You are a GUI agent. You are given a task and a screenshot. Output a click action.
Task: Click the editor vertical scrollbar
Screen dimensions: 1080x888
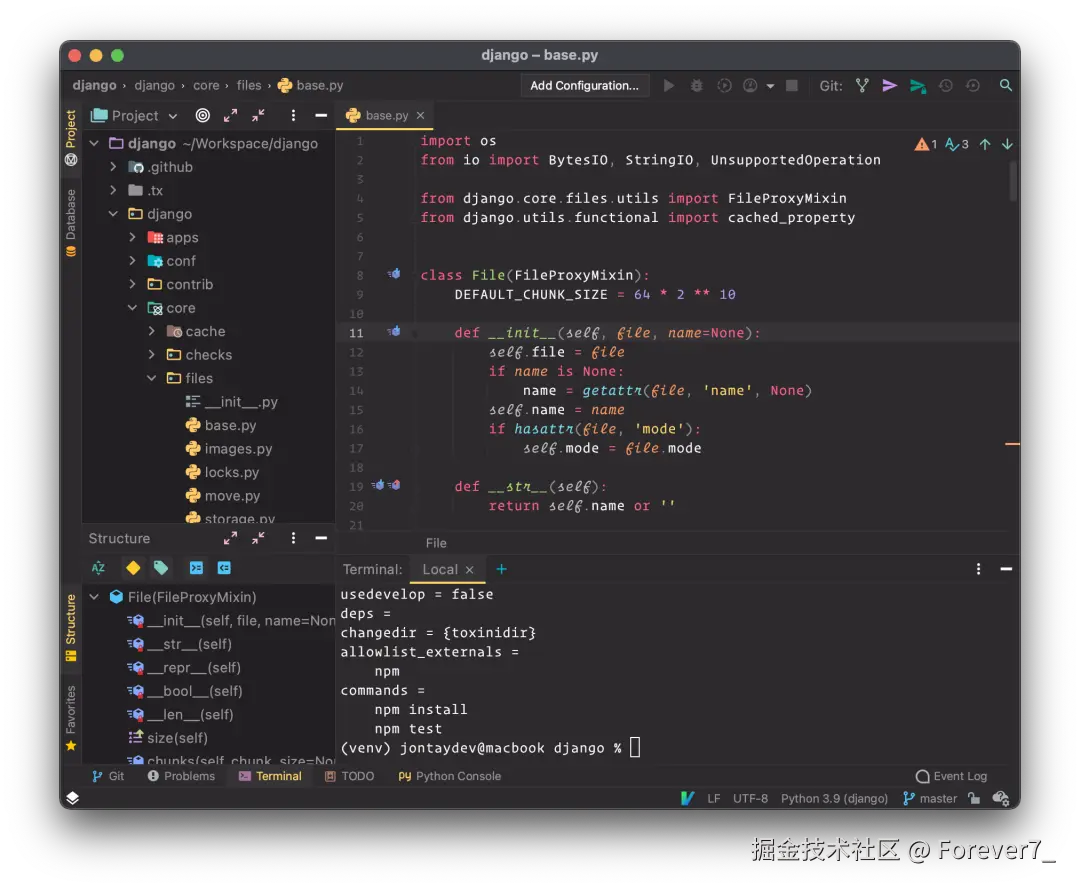[x=1013, y=180]
